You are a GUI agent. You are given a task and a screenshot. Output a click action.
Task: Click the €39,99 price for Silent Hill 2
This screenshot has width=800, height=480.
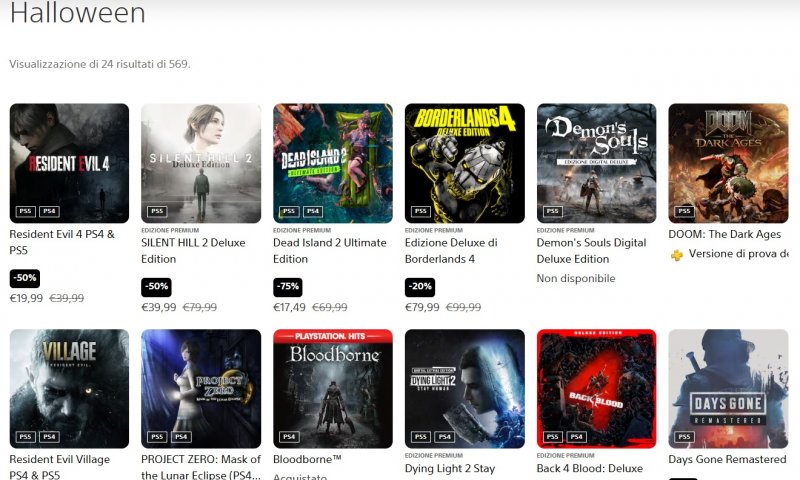pos(159,307)
